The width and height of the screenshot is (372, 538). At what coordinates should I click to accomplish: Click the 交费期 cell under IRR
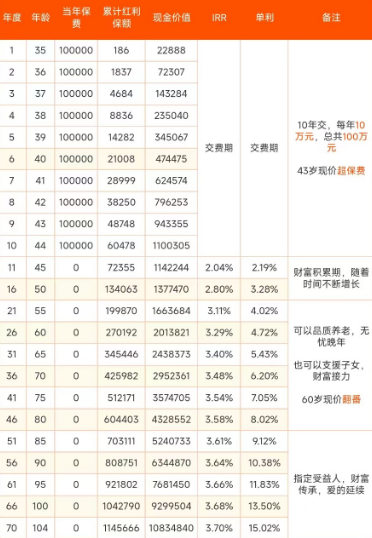(219, 148)
